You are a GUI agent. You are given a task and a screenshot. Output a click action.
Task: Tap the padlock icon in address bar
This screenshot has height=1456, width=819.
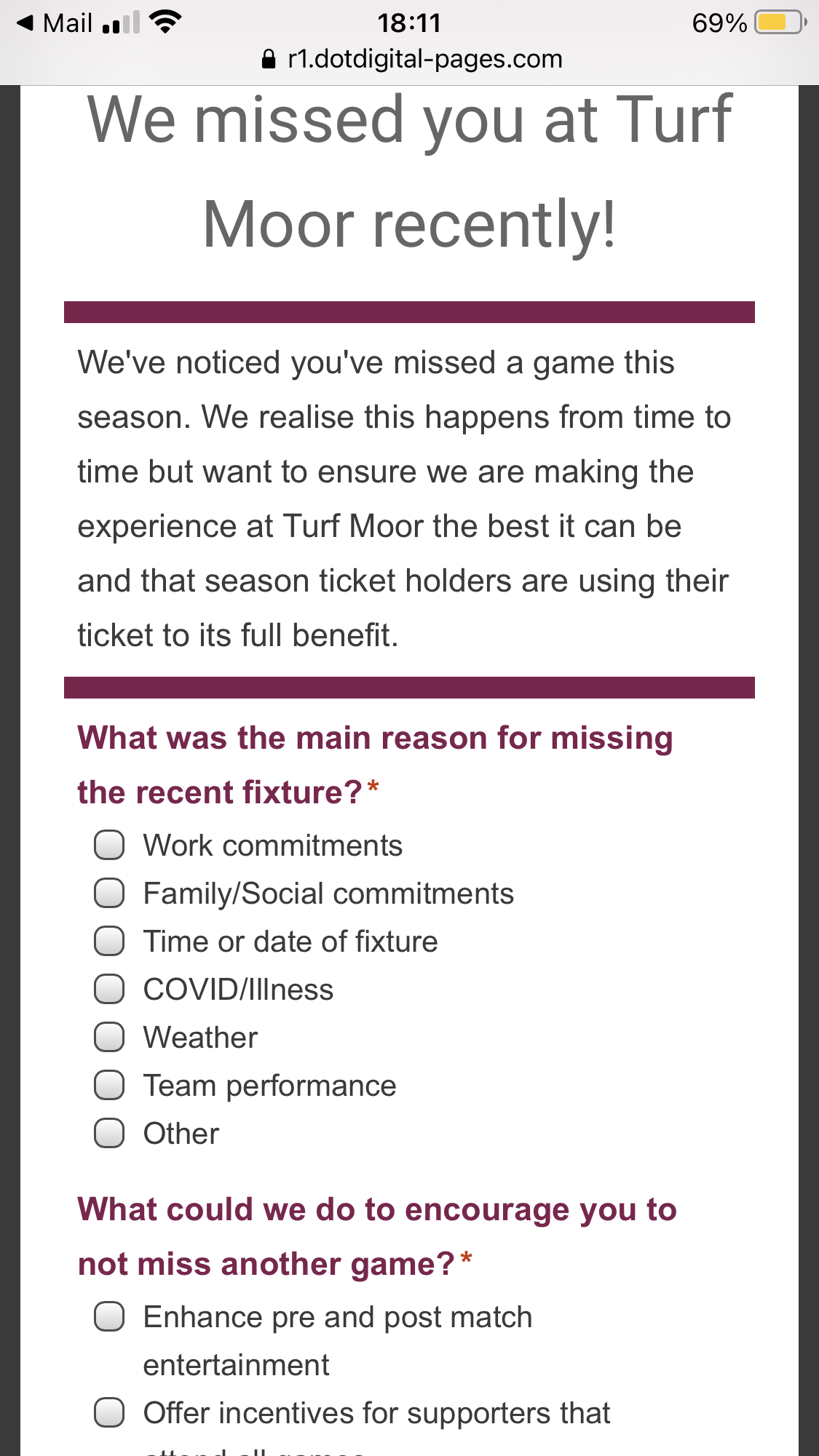pos(269,59)
